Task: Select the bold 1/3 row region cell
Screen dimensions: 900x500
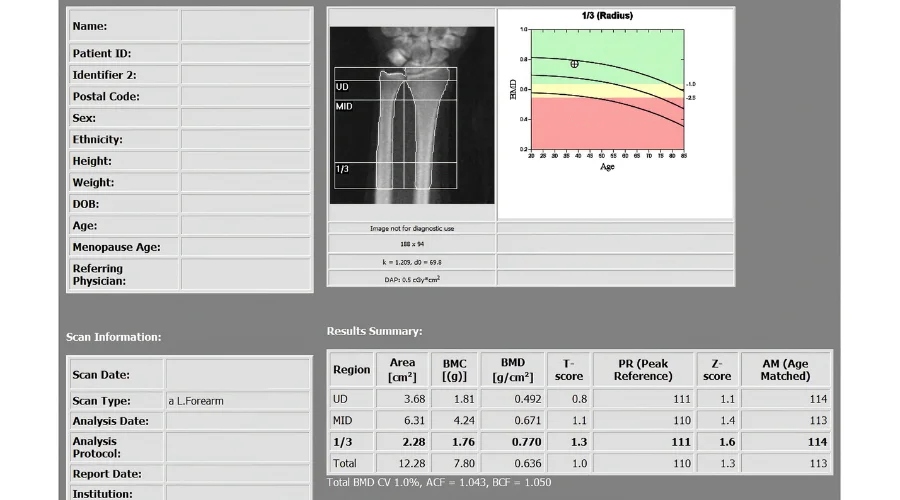Action: click(x=351, y=442)
